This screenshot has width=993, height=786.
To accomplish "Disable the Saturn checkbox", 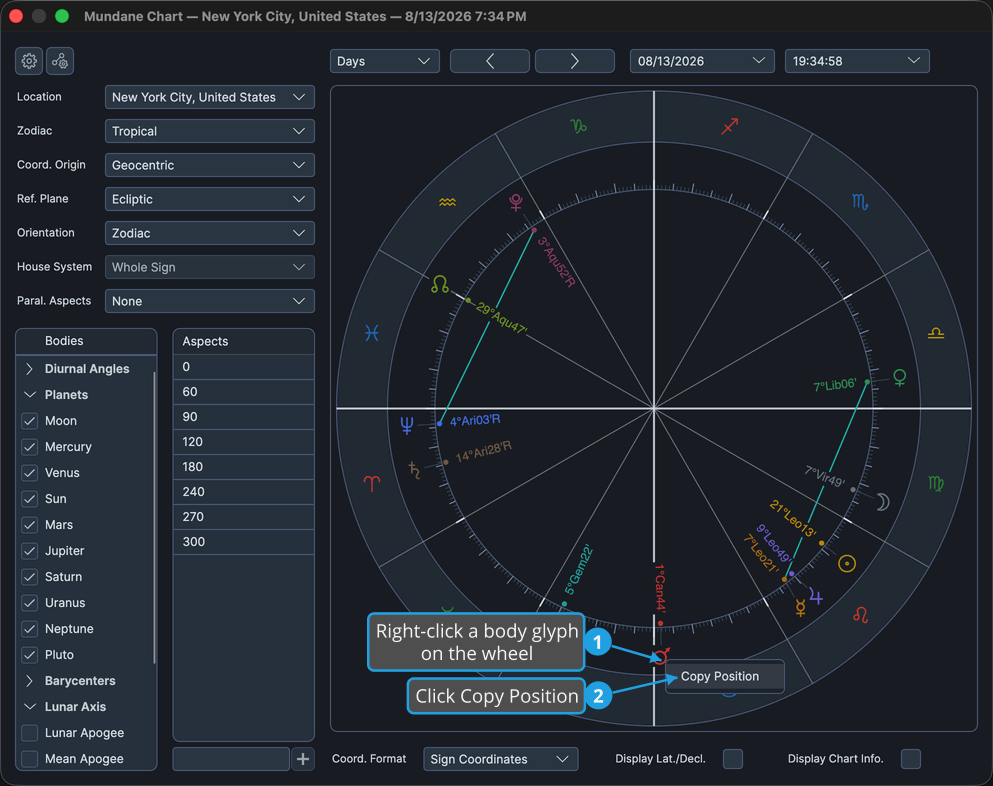I will 29,576.
